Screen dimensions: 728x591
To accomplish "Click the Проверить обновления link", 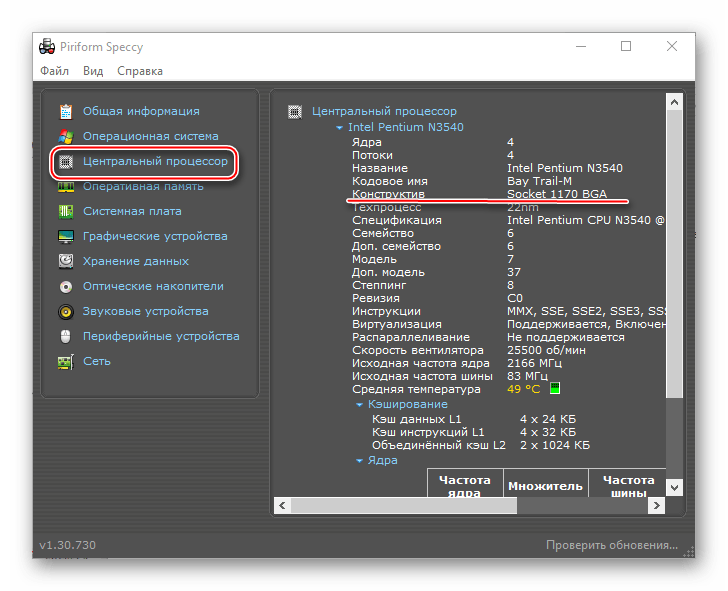I will pyautogui.click(x=612, y=545).
